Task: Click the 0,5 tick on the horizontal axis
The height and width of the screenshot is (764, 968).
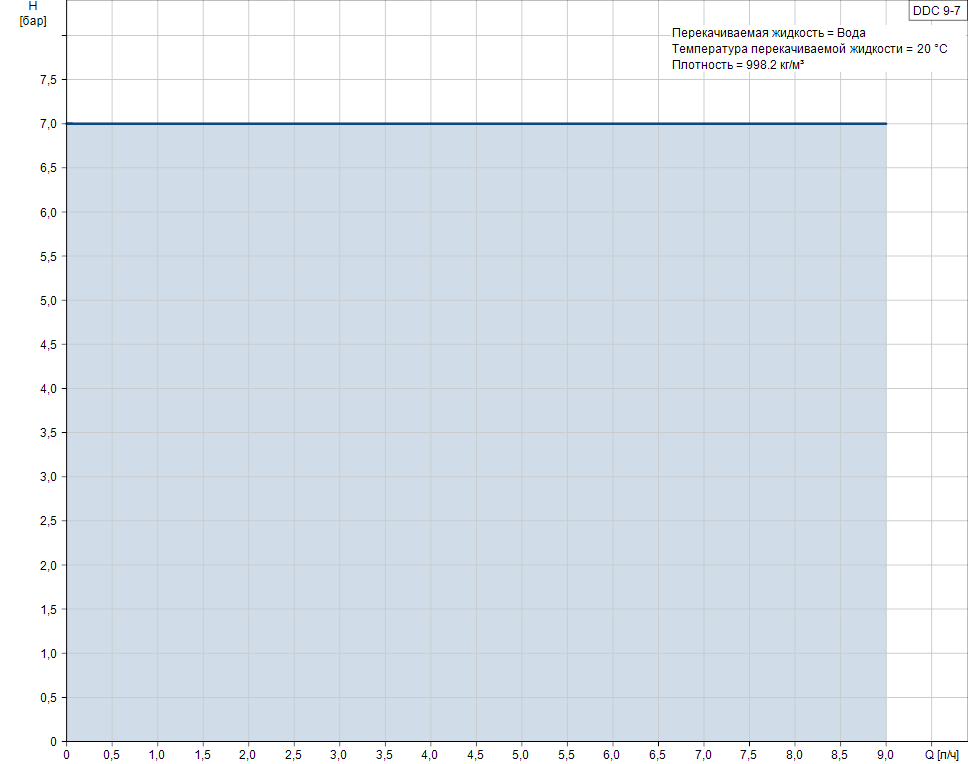Action: 112,755
